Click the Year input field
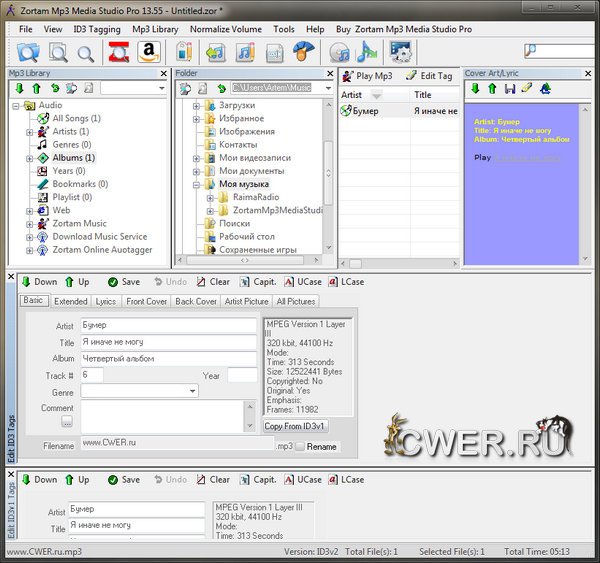600x563 pixels. pos(241,375)
